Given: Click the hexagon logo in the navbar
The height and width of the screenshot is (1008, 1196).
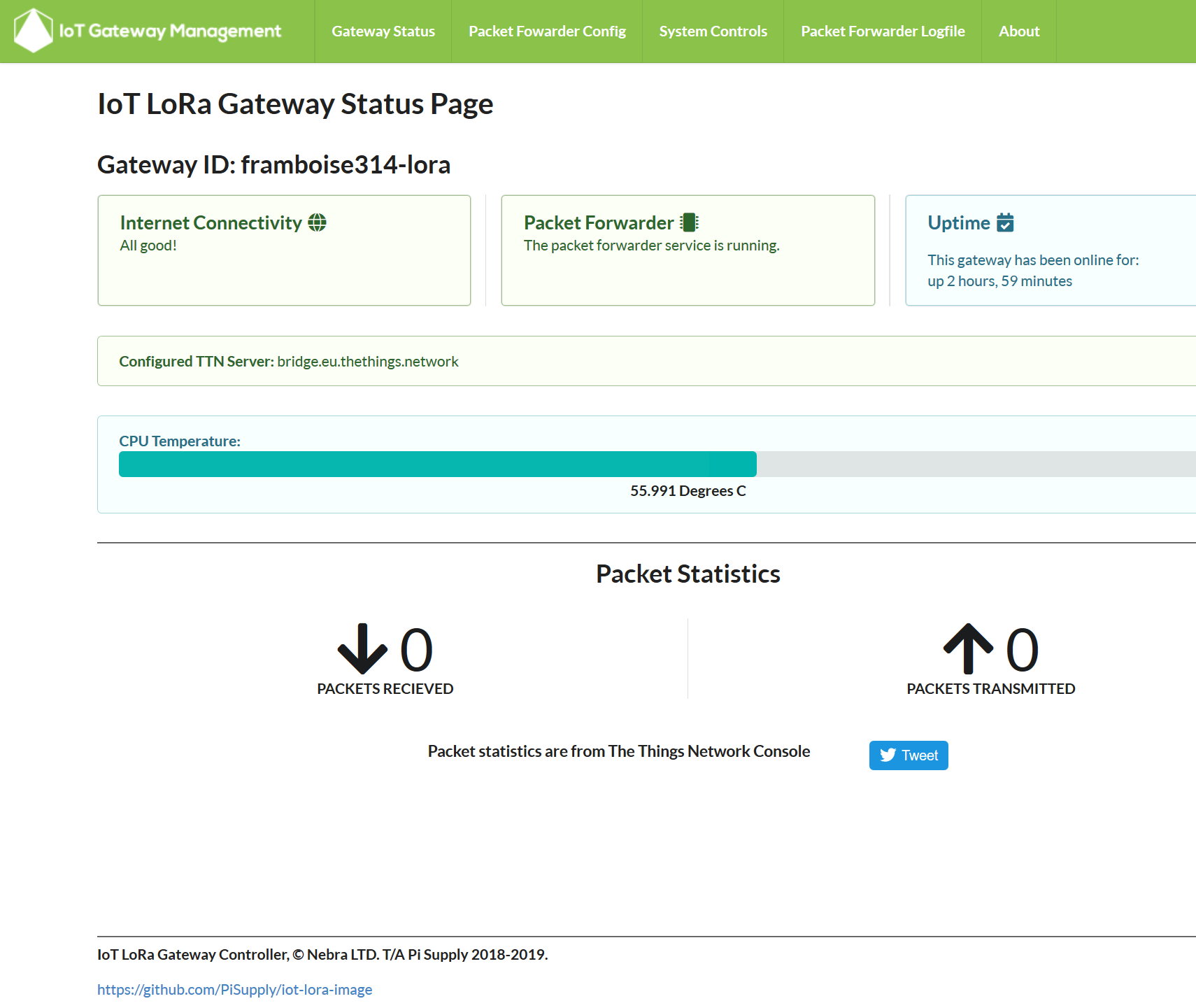Looking at the screenshot, I should click(33, 31).
